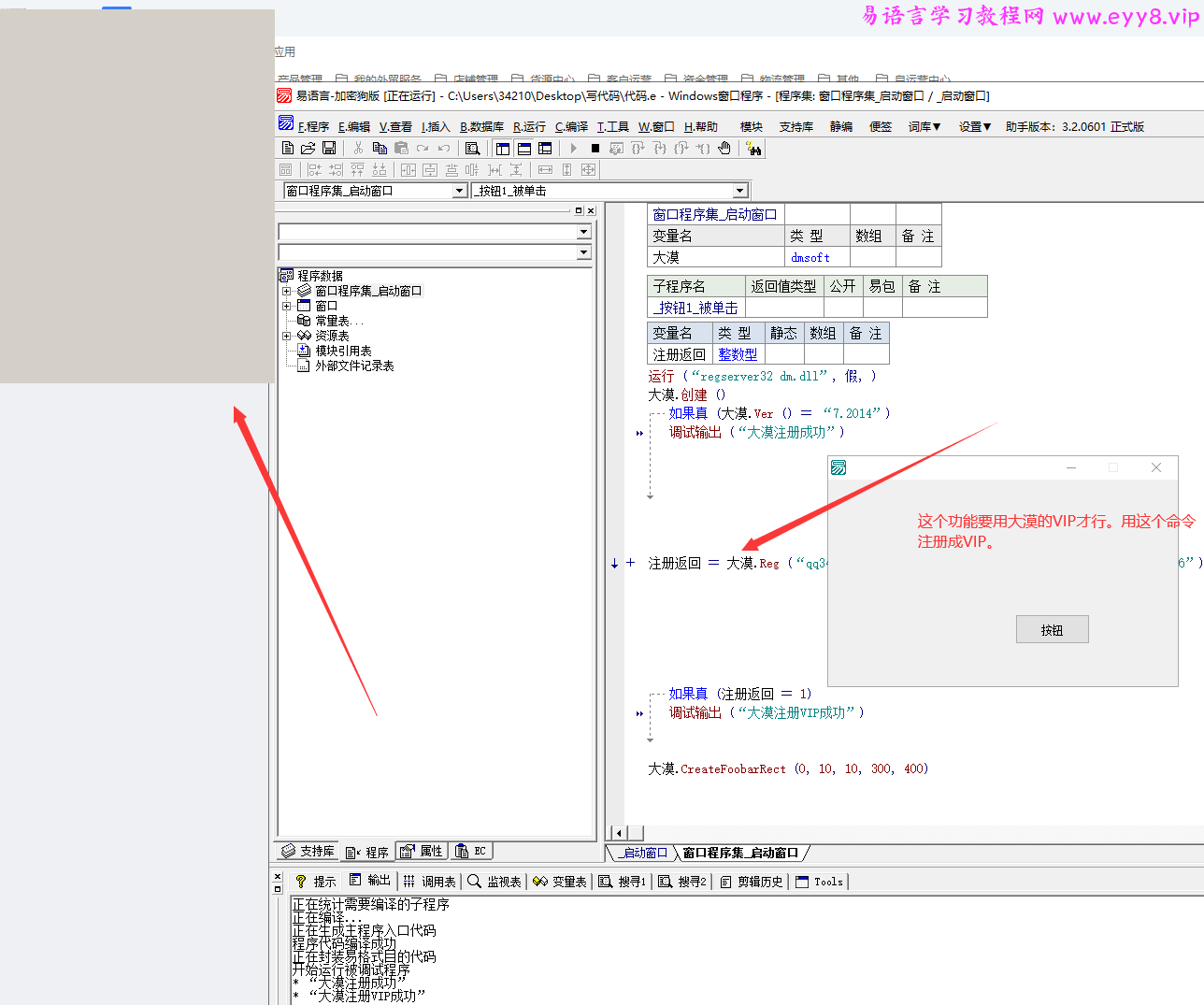This screenshot has width=1204, height=1005.
Task: Open the 输出 output tab
Action: pyautogui.click(x=370, y=881)
